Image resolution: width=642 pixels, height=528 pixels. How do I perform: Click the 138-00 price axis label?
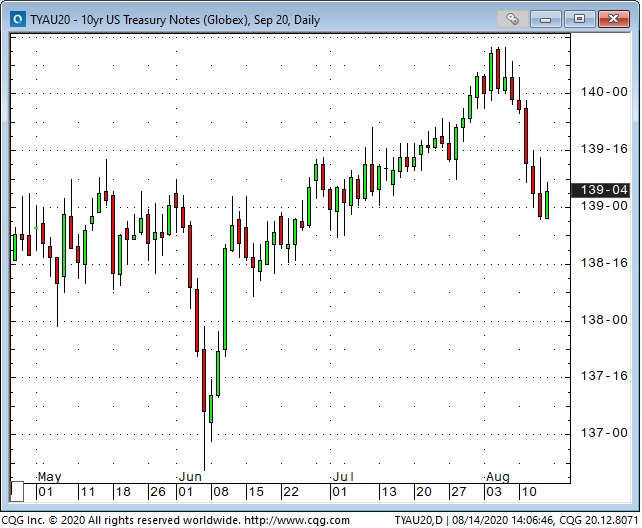604,320
